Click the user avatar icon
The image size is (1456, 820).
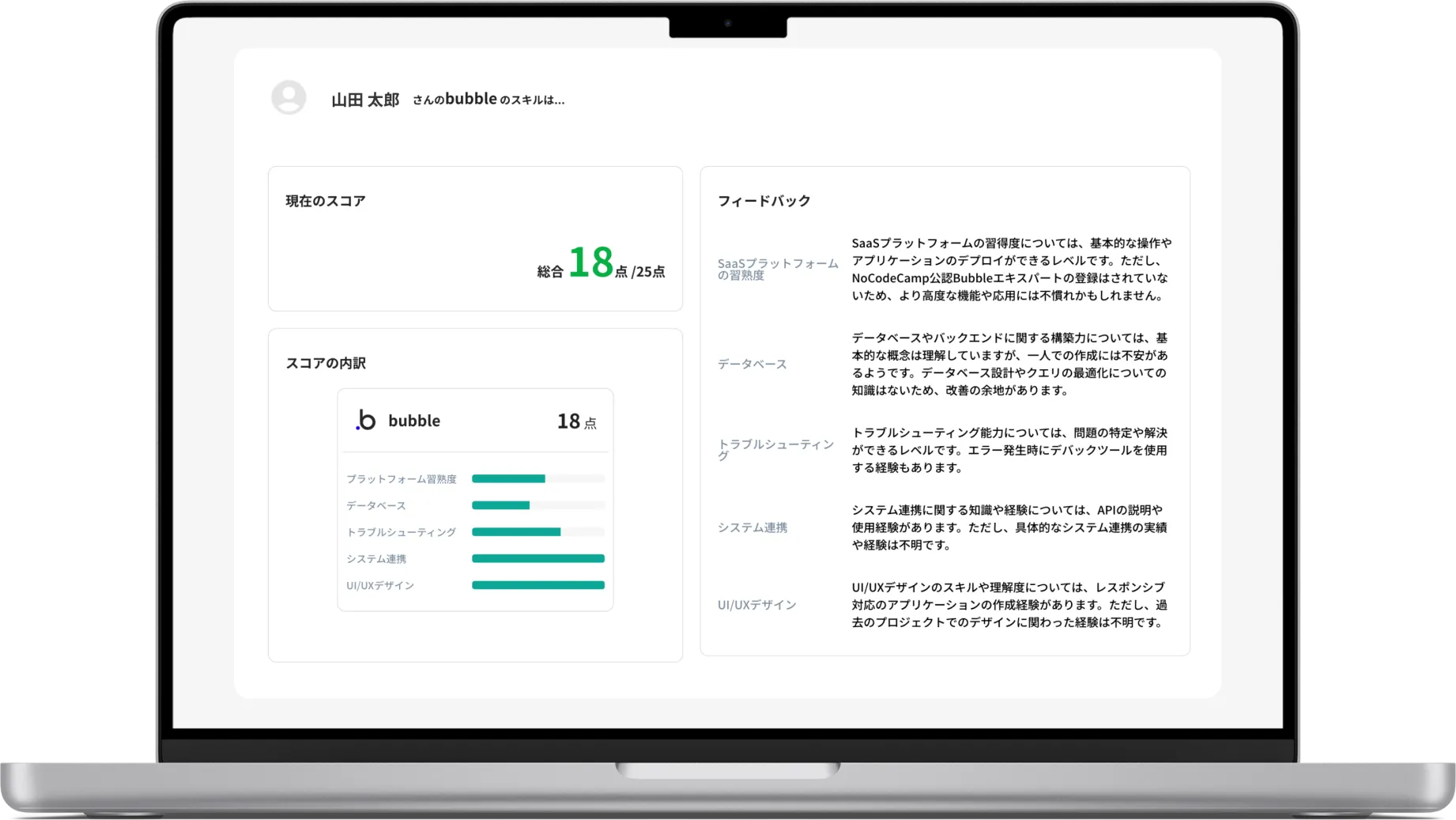coord(289,98)
